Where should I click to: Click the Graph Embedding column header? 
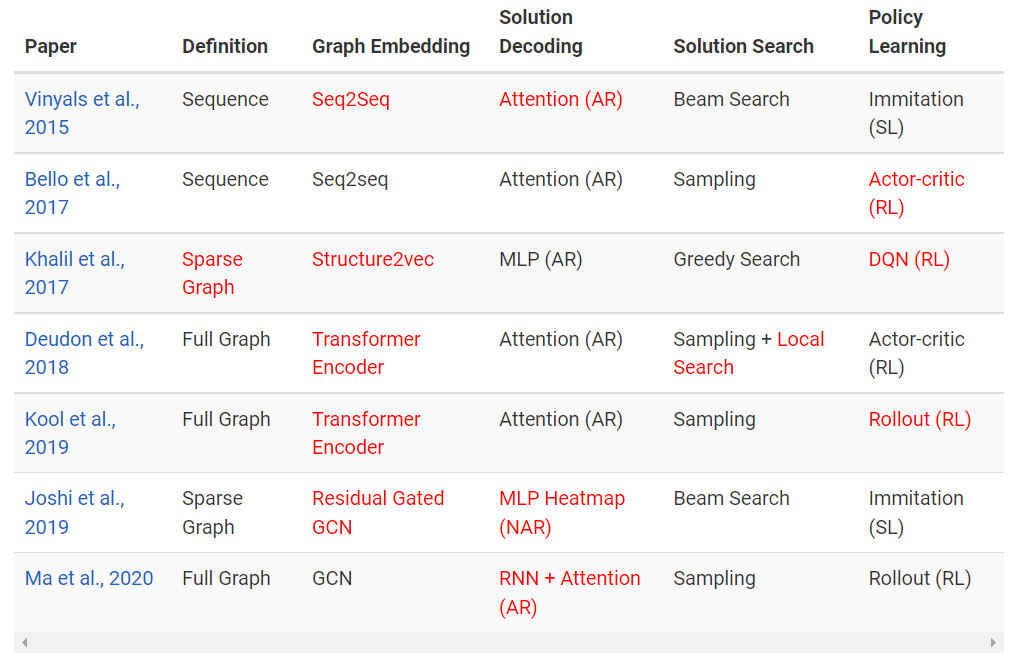391,47
